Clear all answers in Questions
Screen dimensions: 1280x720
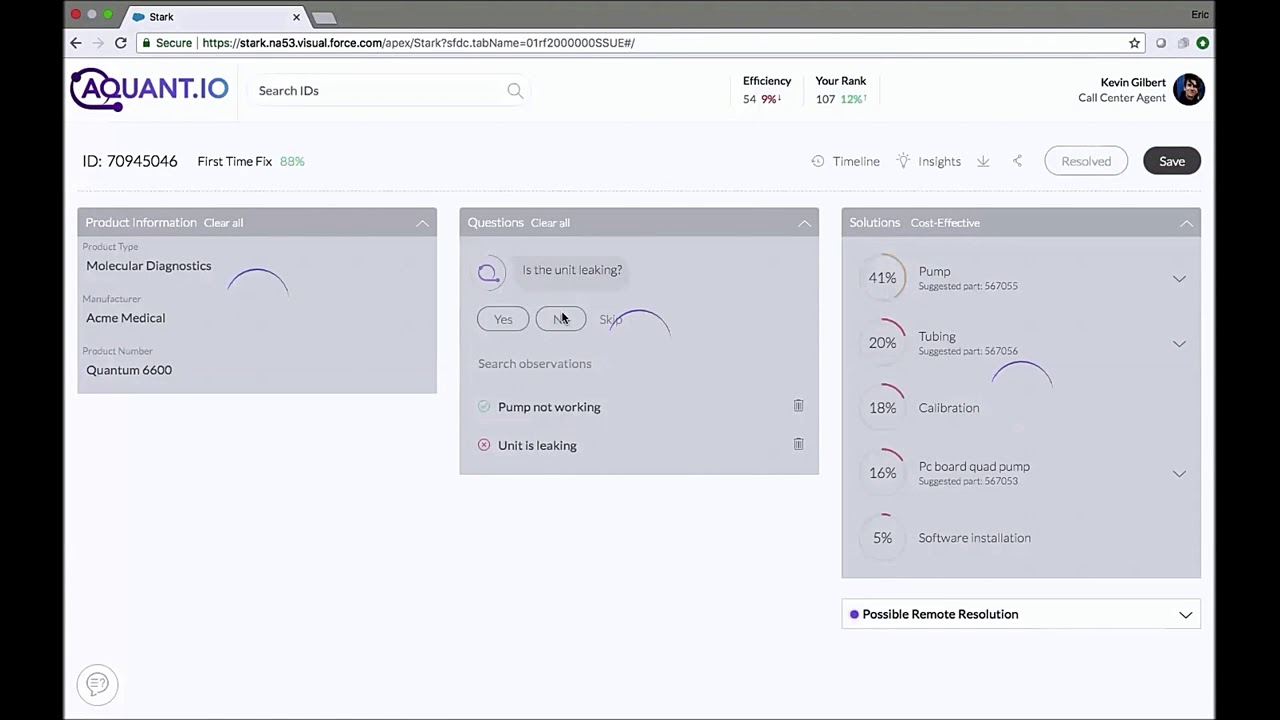coord(550,223)
